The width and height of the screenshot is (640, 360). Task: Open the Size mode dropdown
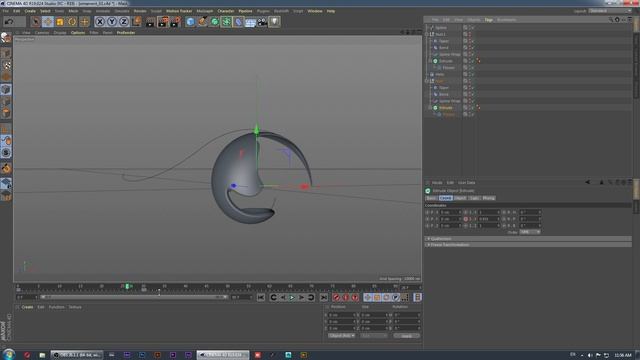click(373, 336)
